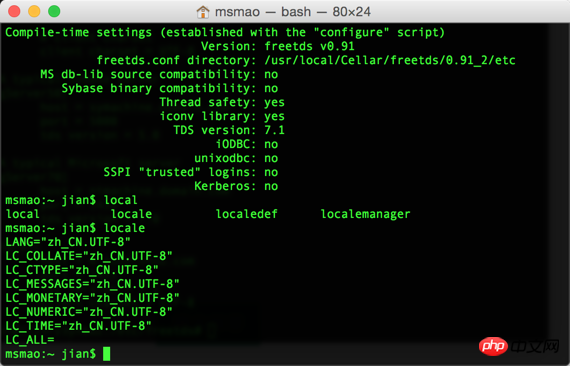
Task: Click the terminal cursor block at prompt
Action: (x=107, y=354)
